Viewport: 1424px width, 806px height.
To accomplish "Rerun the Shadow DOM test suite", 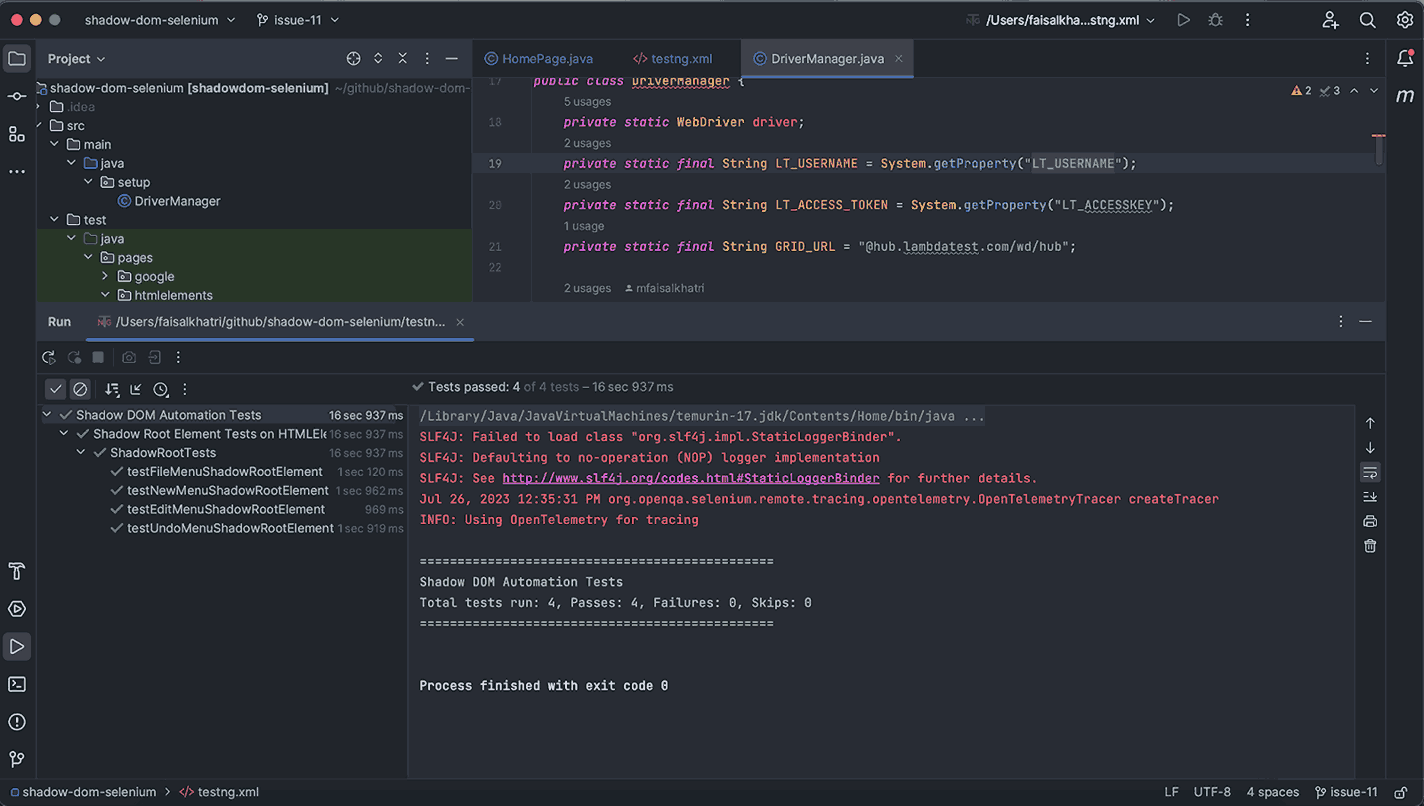I will pyautogui.click(x=48, y=357).
